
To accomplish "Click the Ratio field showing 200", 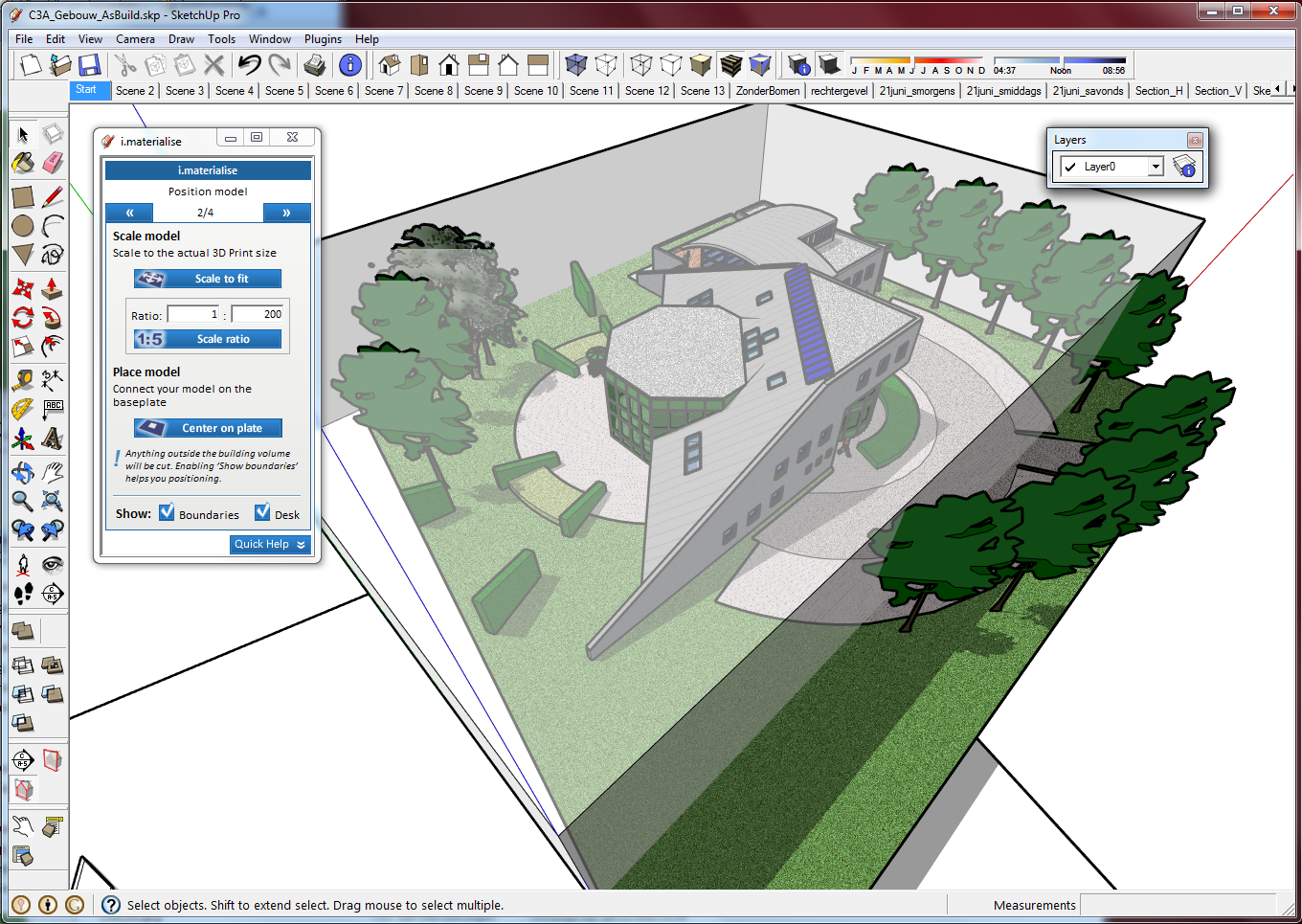I will point(258,314).
